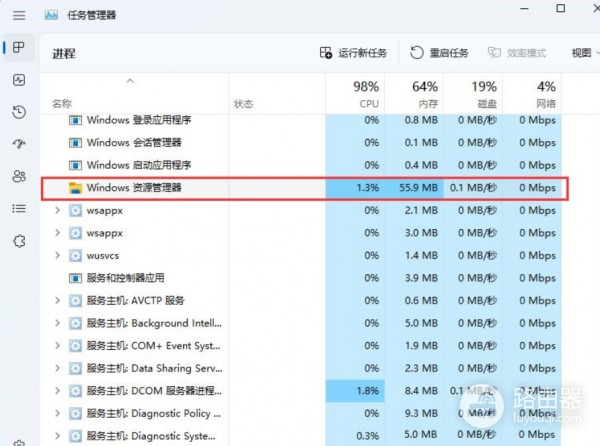Screen dimensions: 600x446
Task: Click gear icon of 服务主机: COM+ Event Syst...
Action: (75, 346)
